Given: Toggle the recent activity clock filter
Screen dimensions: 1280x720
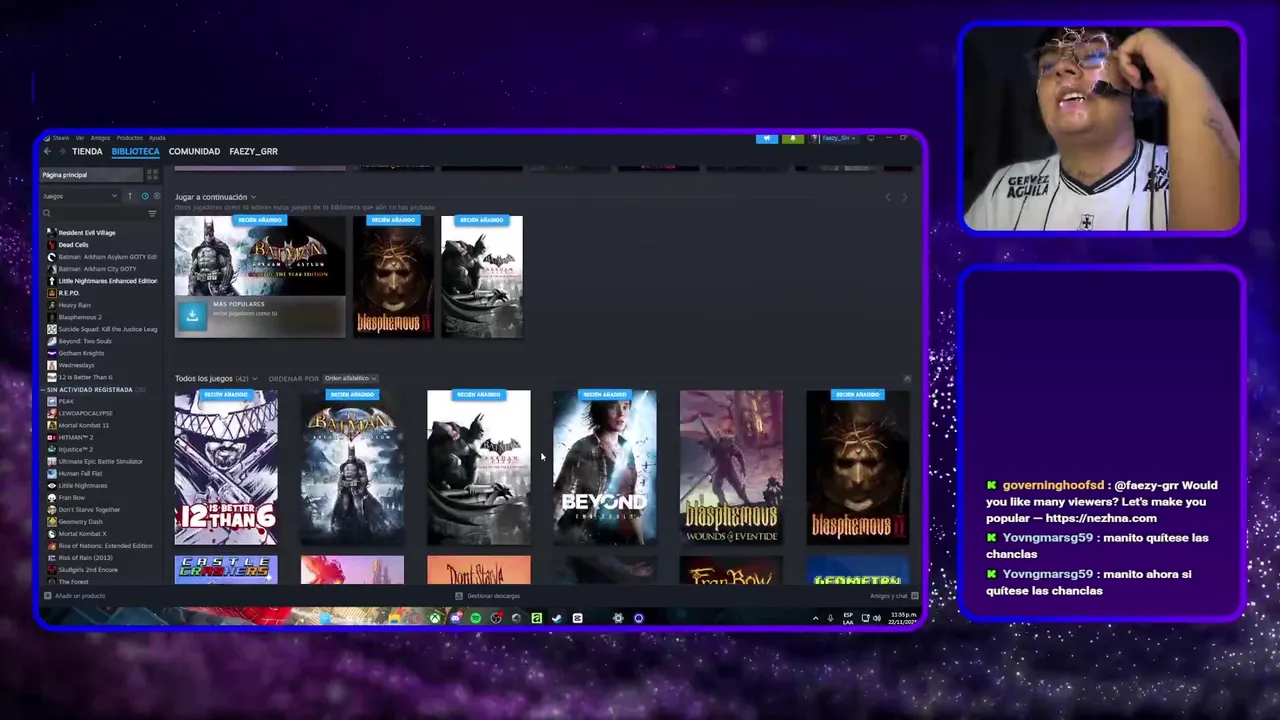Looking at the screenshot, I should point(144,196).
